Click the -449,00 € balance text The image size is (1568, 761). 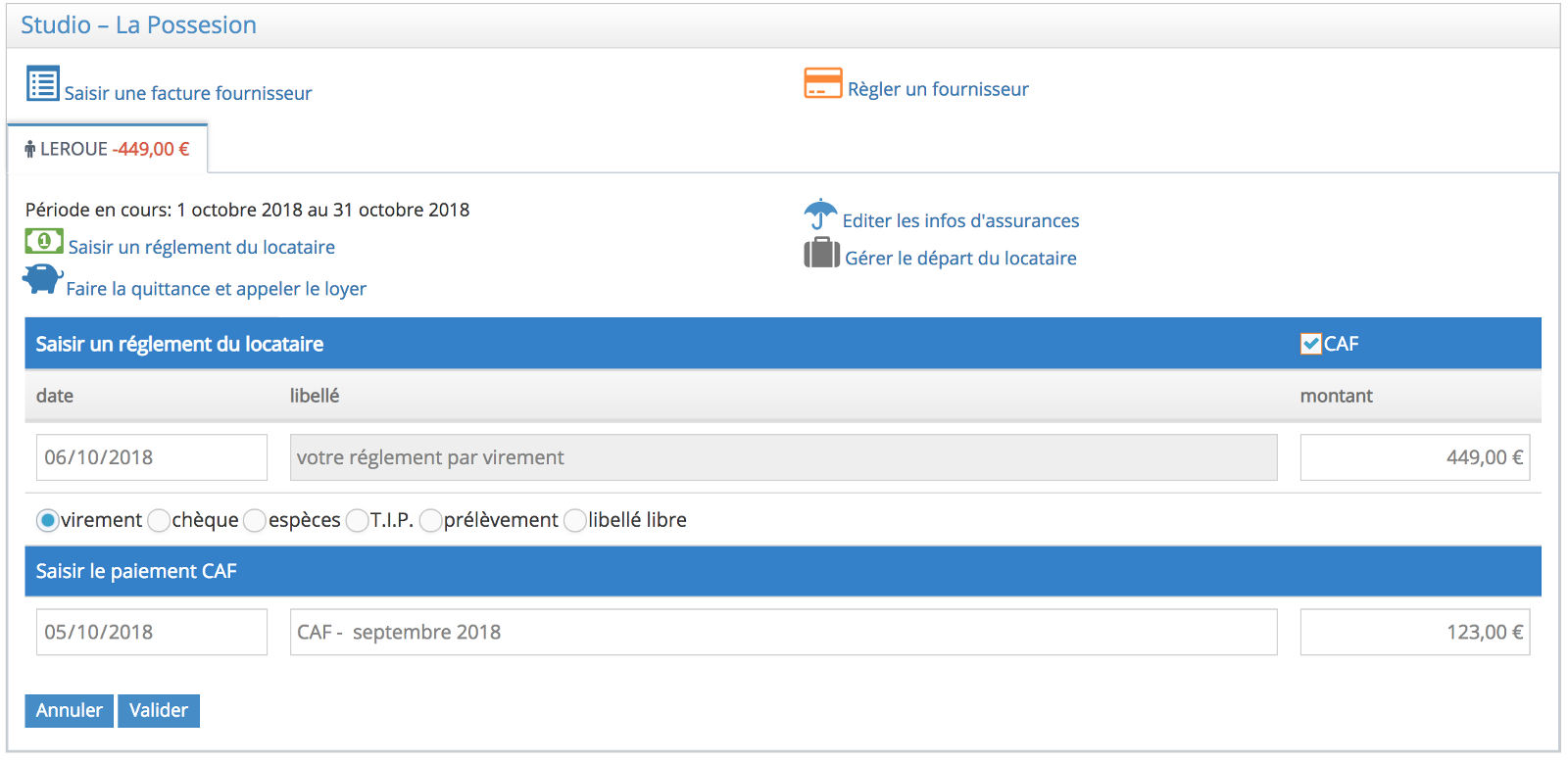pyautogui.click(x=151, y=149)
